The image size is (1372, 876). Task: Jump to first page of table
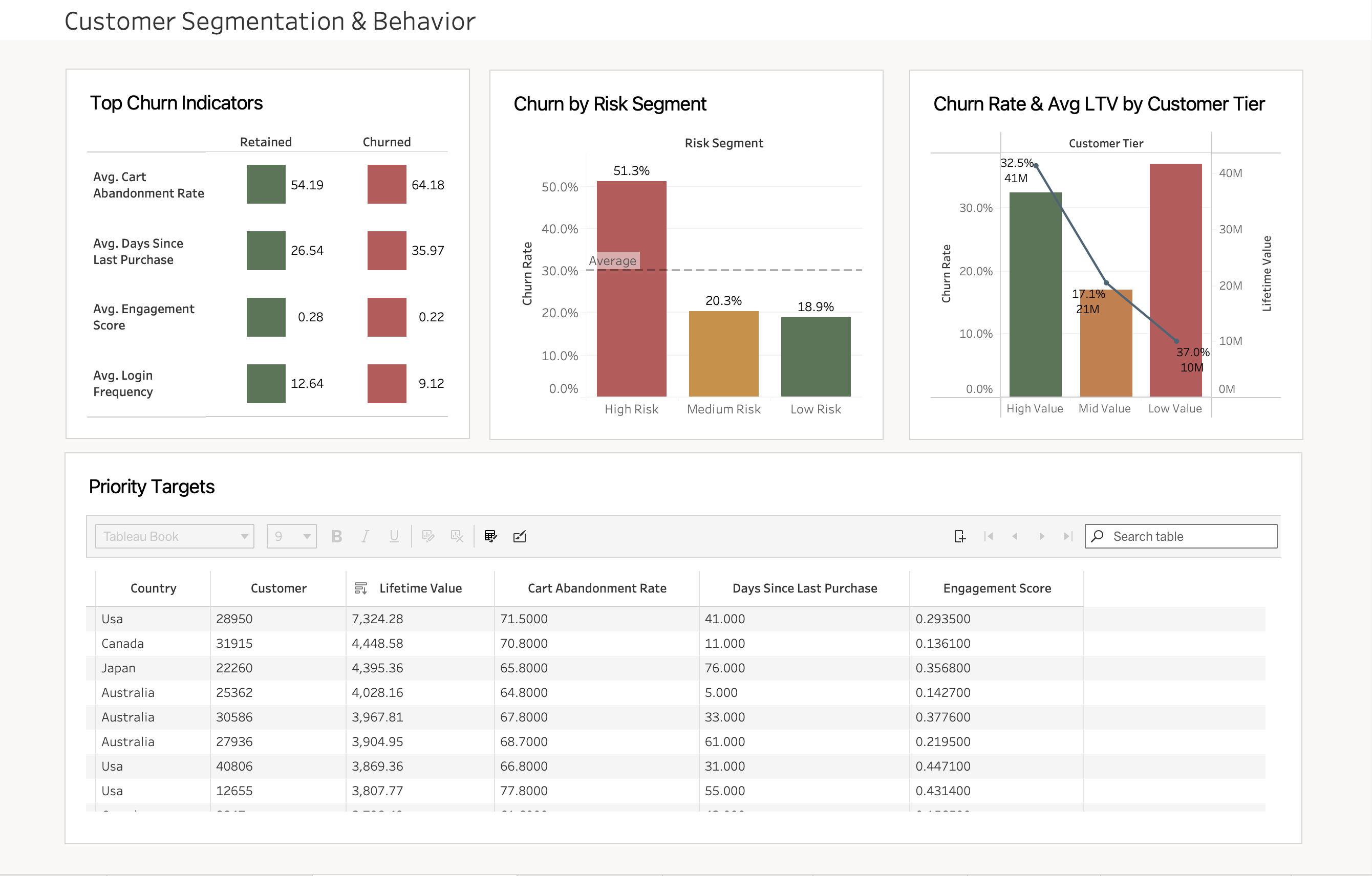(989, 536)
